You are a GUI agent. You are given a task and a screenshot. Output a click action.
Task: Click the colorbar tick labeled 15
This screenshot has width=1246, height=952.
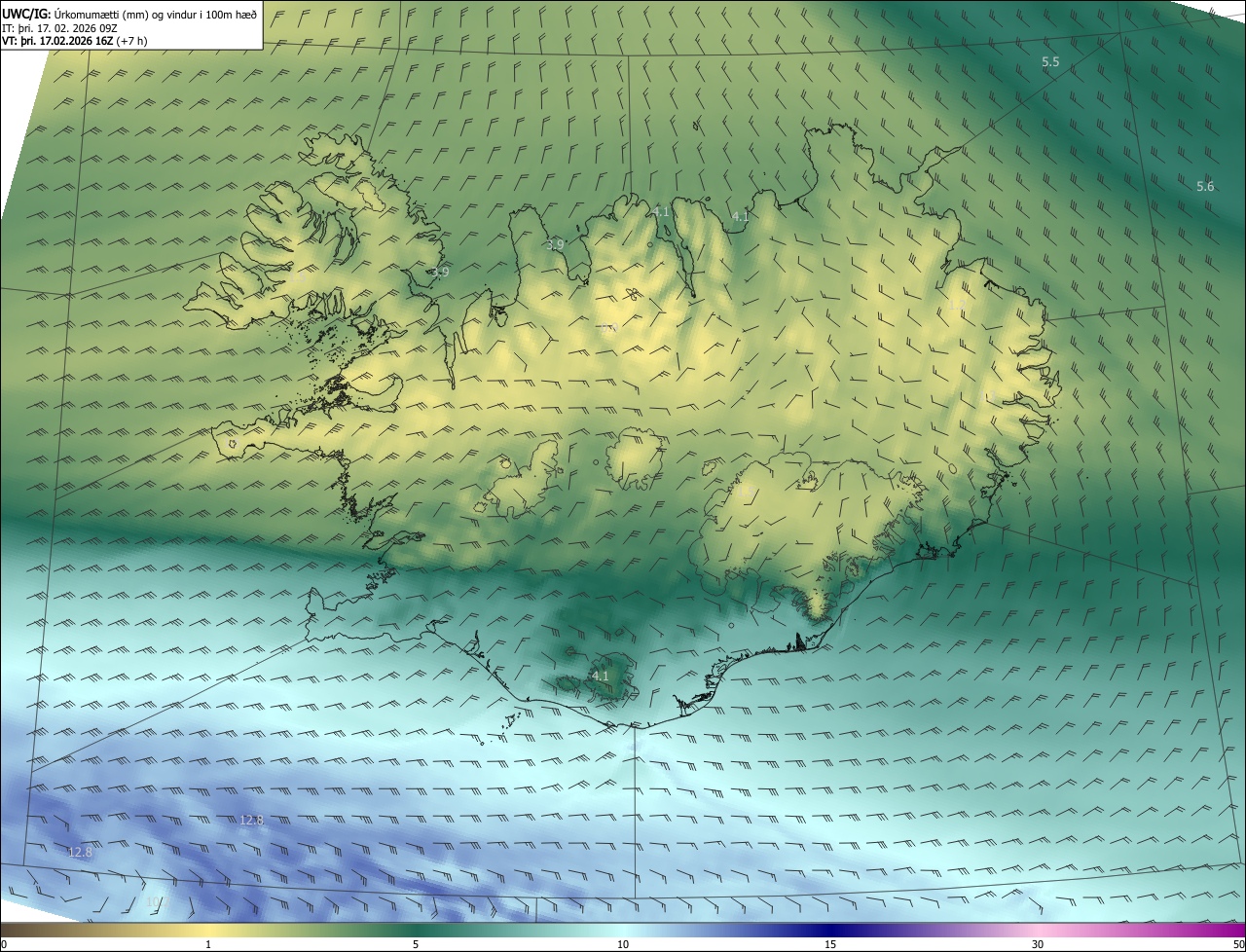click(830, 944)
